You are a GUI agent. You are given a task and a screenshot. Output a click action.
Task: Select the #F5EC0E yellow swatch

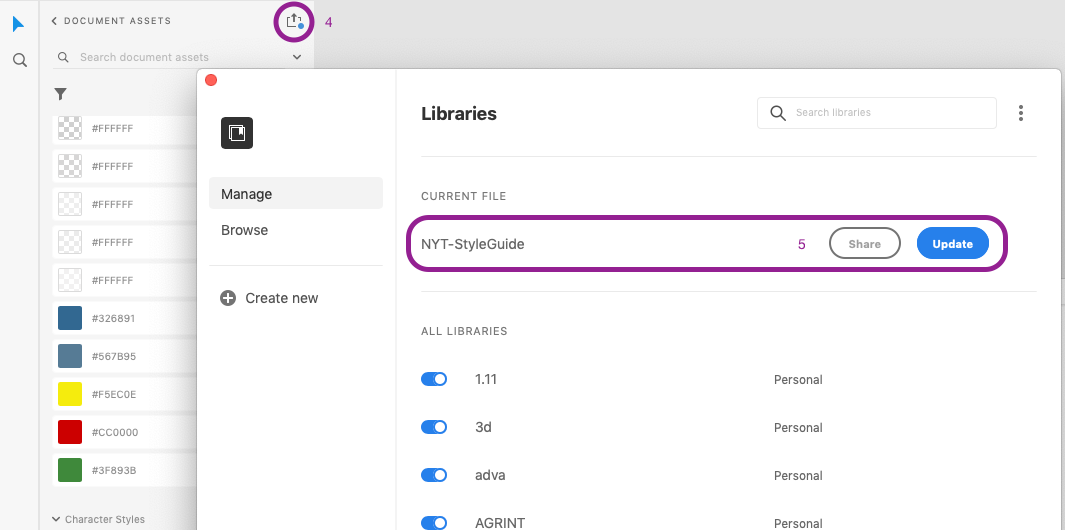coord(70,394)
